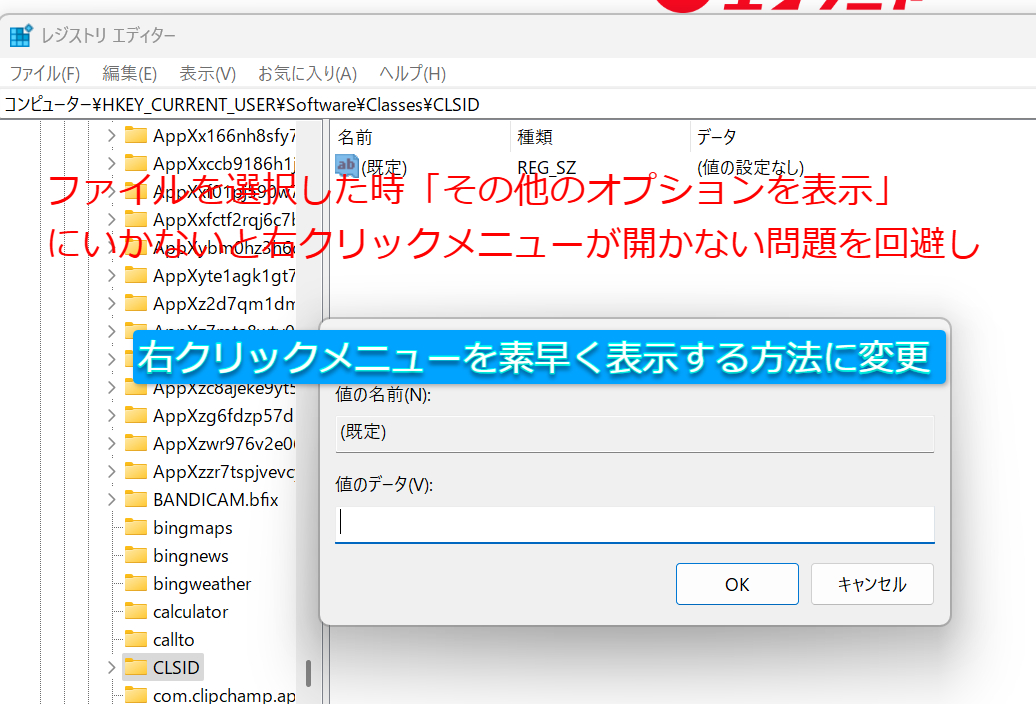
Task: Click the Registry Editor icon in the title bar
Action: click(21, 34)
